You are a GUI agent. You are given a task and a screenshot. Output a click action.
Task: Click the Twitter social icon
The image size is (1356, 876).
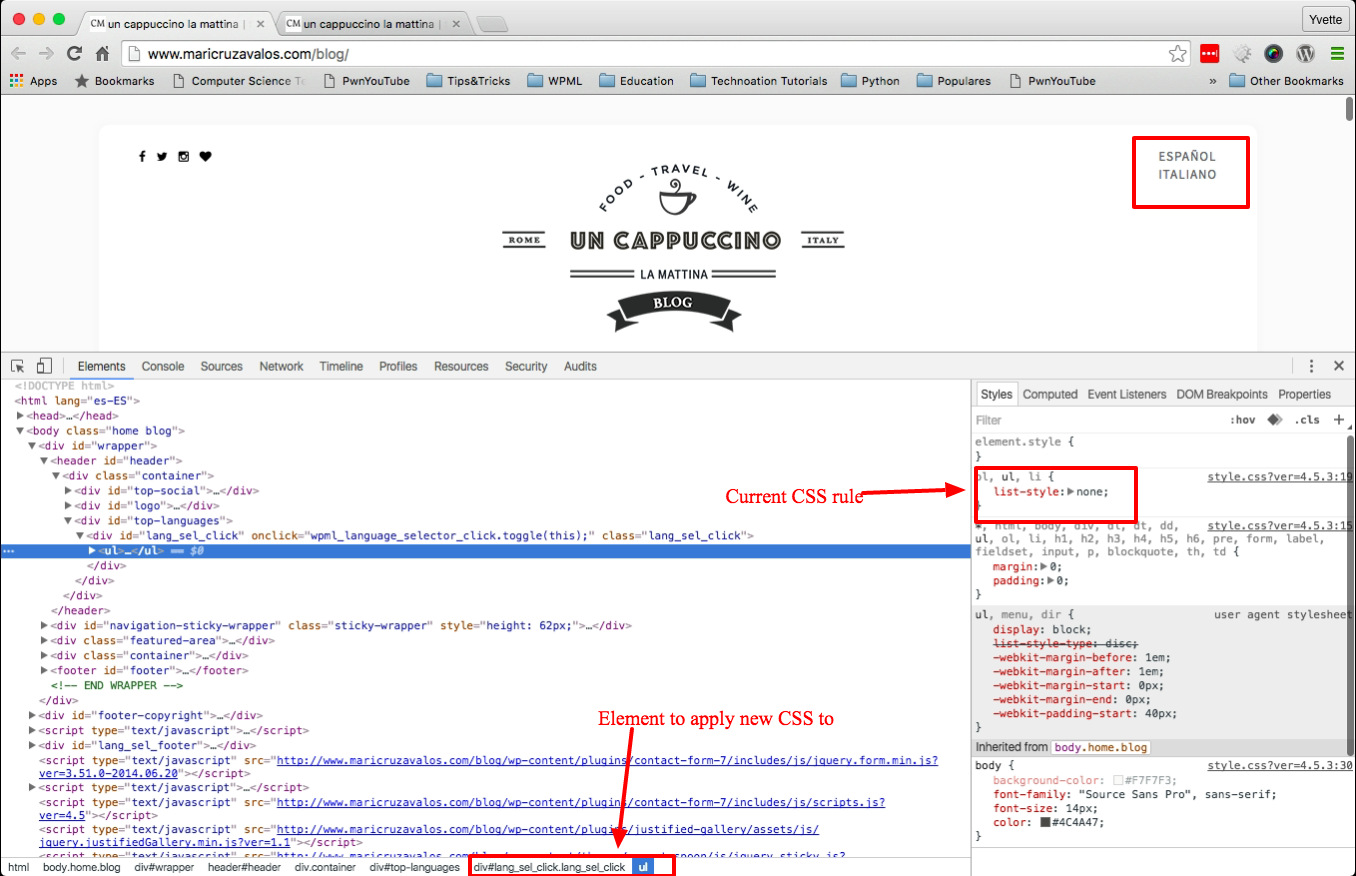(x=162, y=156)
